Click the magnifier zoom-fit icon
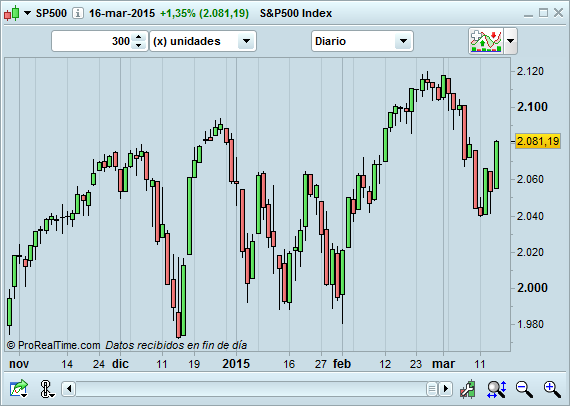 497,389
